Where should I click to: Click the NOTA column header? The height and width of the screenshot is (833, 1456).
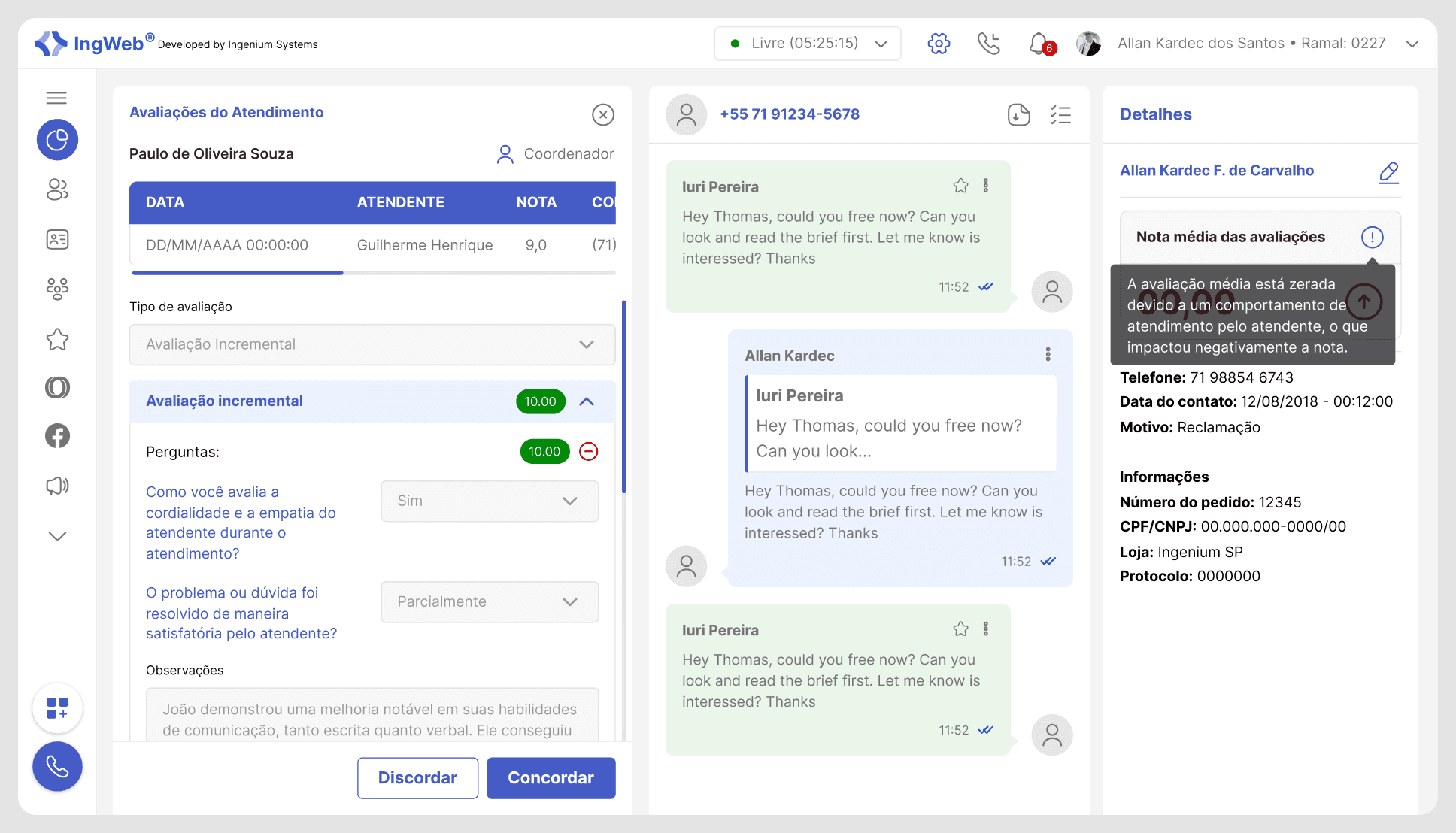[x=536, y=203]
